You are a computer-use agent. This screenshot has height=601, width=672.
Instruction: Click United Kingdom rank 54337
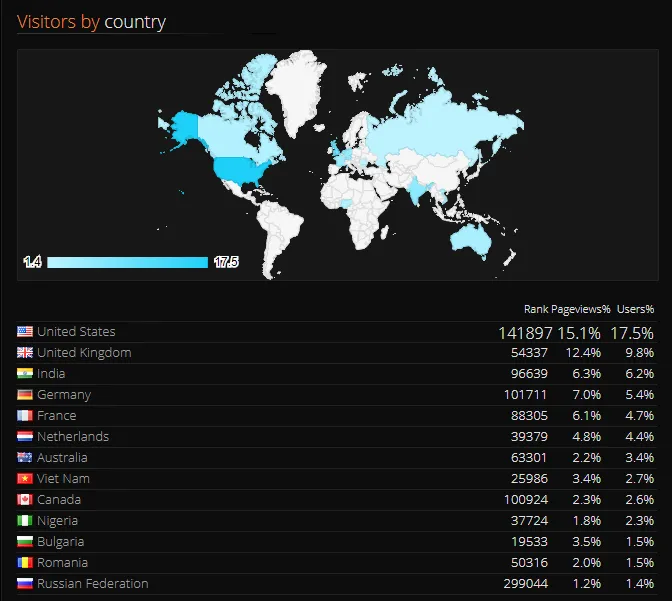coord(529,353)
